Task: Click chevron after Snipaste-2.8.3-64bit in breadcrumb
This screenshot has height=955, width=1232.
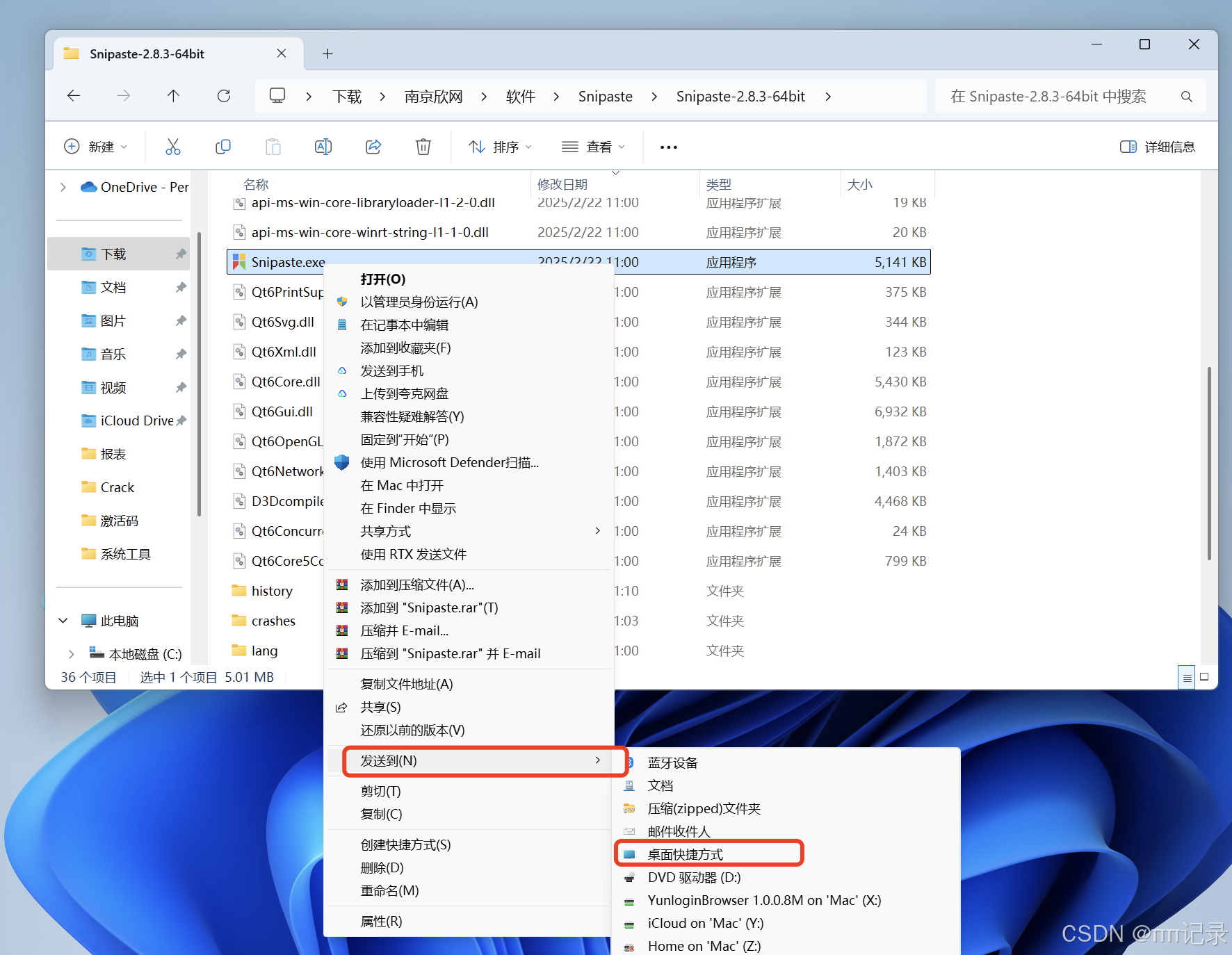Action: tap(828, 97)
